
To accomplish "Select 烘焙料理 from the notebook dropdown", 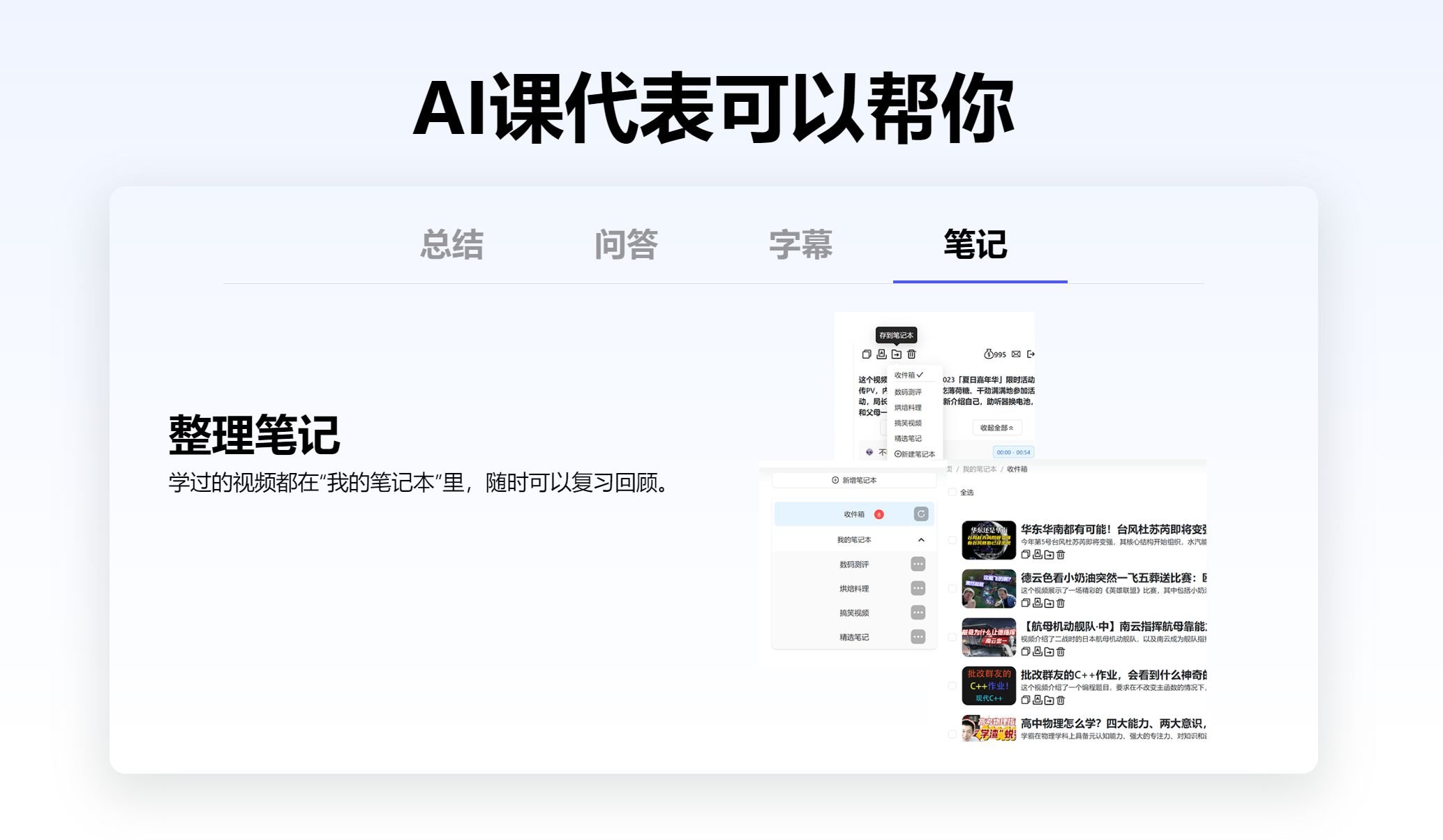I will pos(908,408).
